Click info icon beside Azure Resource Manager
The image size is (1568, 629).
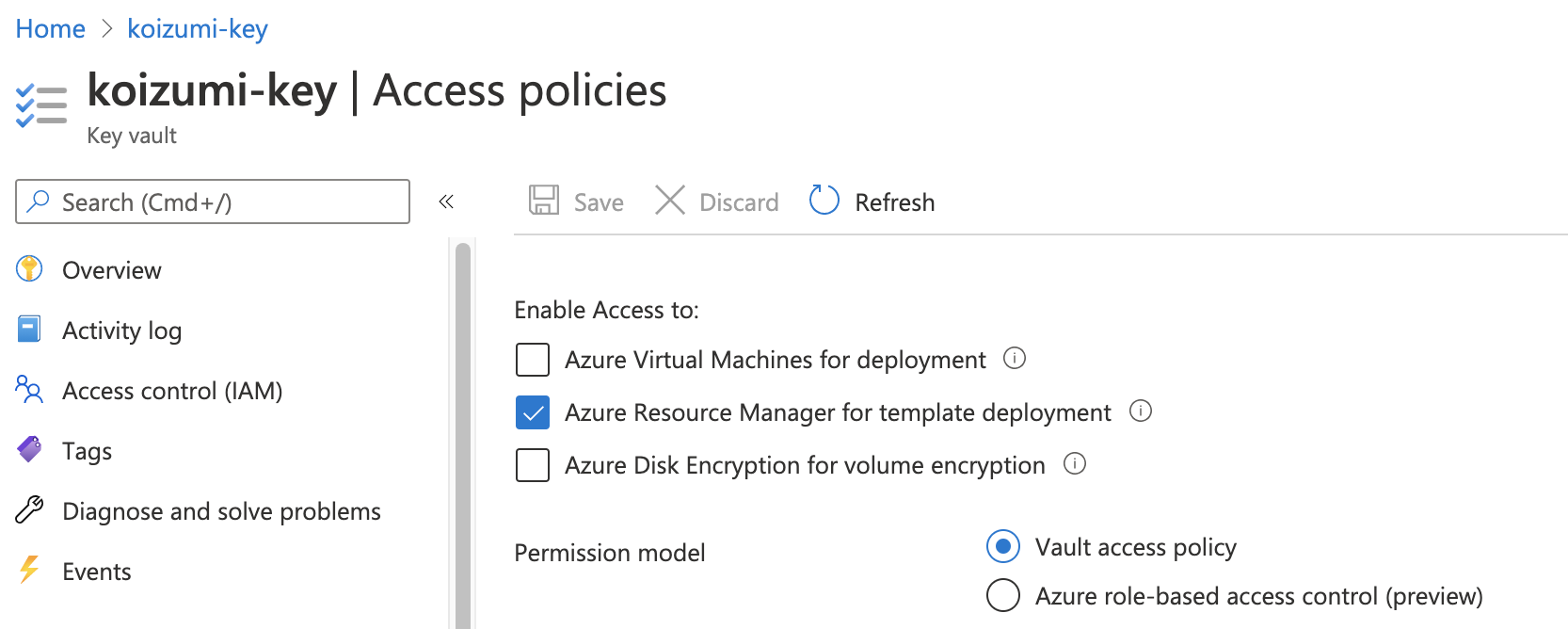1141,411
